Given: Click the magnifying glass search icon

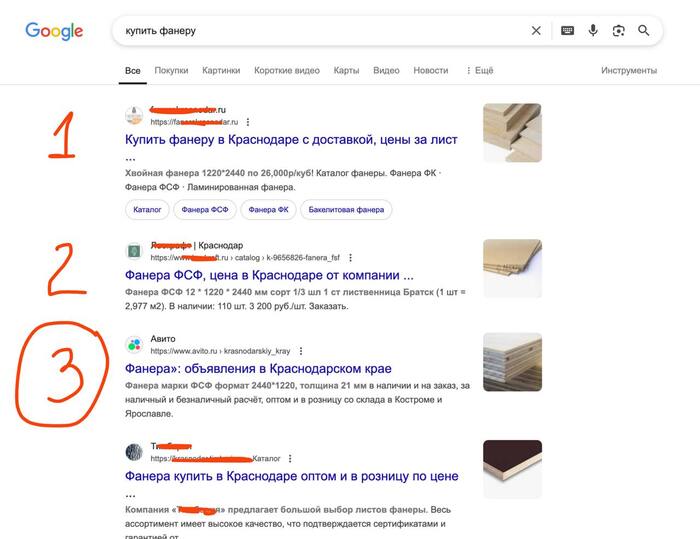Looking at the screenshot, I should 644,31.
